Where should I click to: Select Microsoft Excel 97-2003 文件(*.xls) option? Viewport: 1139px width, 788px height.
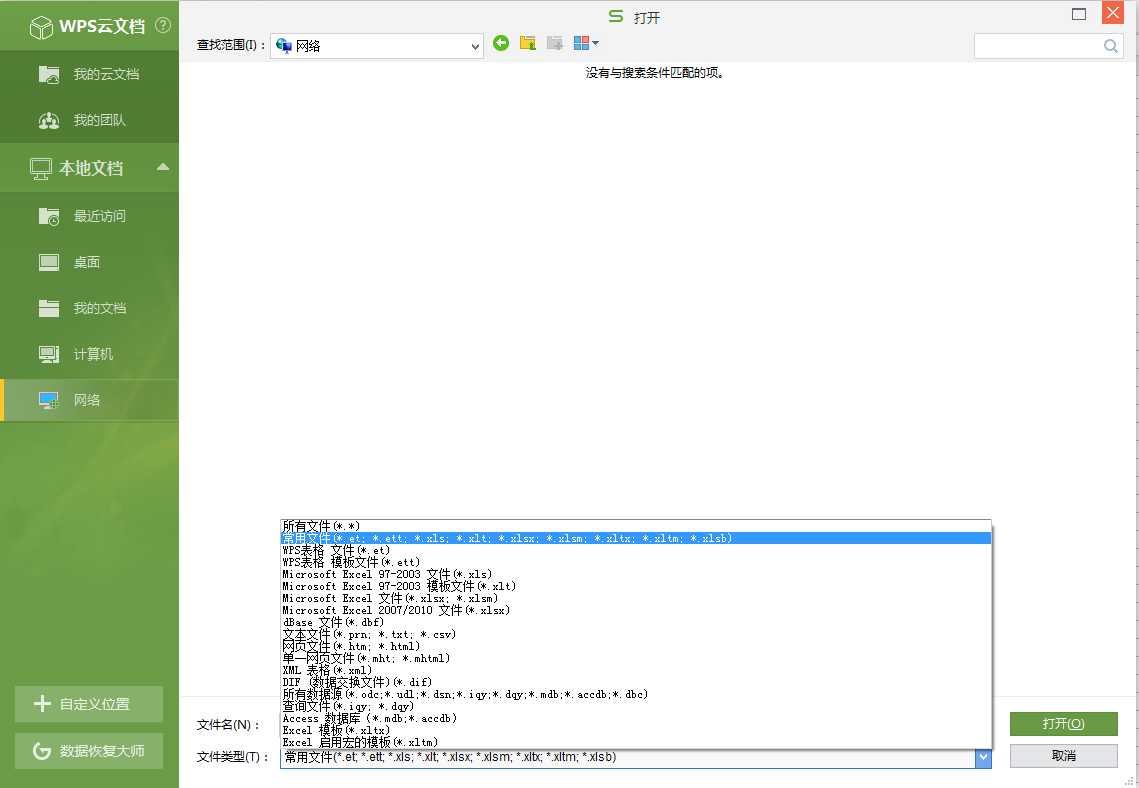click(x=636, y=574)
